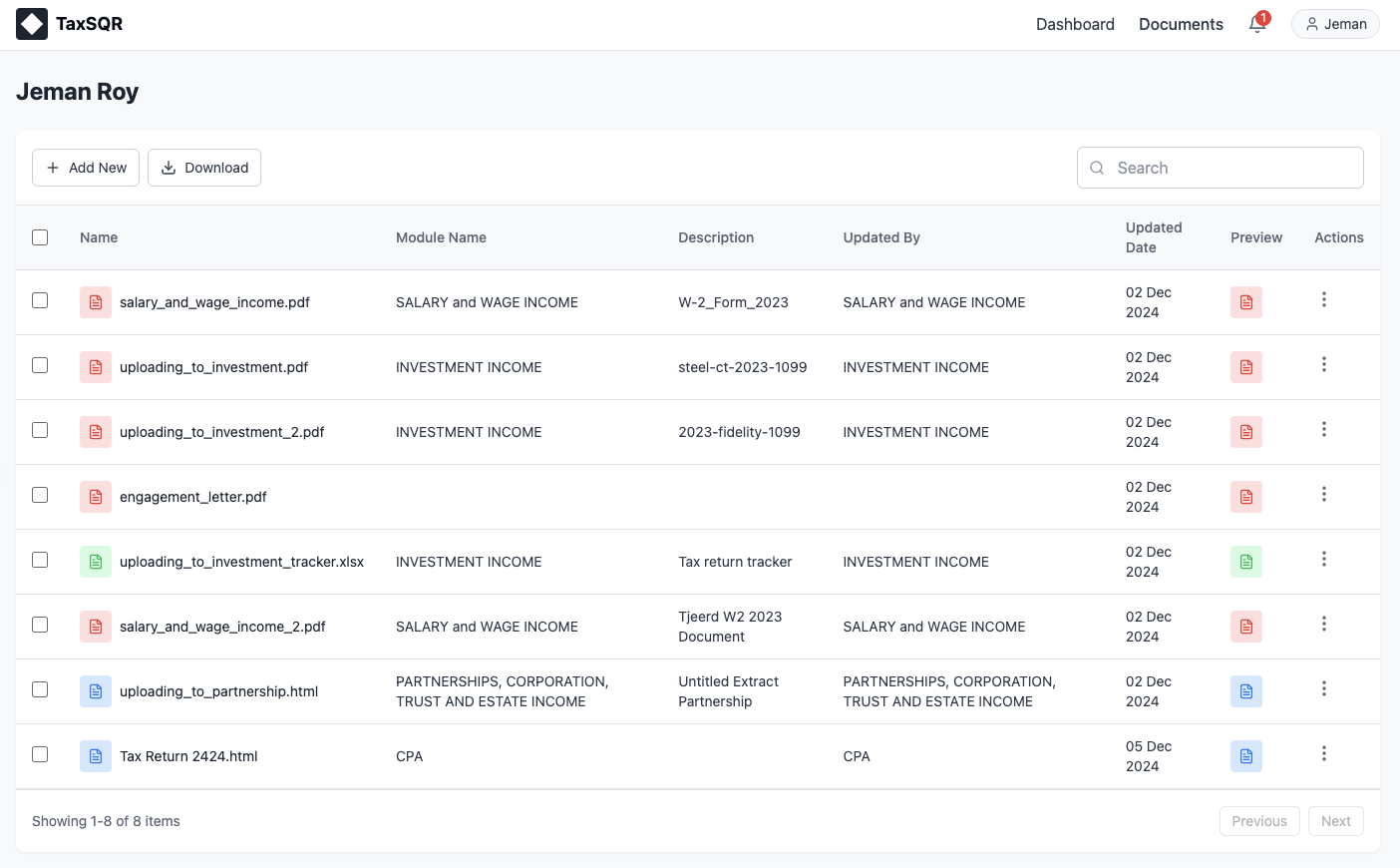Click the Next pagination button
Viewport: 1400px width, 868px height.
coord(1335,821)
